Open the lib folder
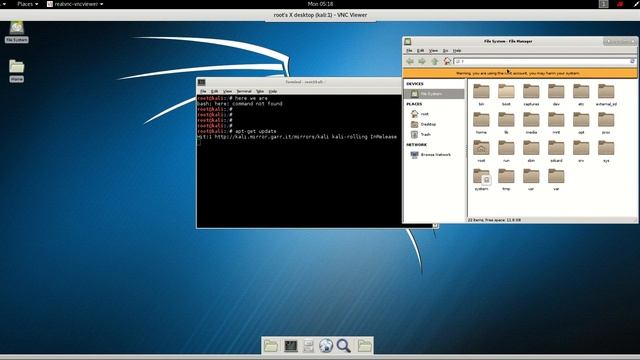 tap(506, 123)
